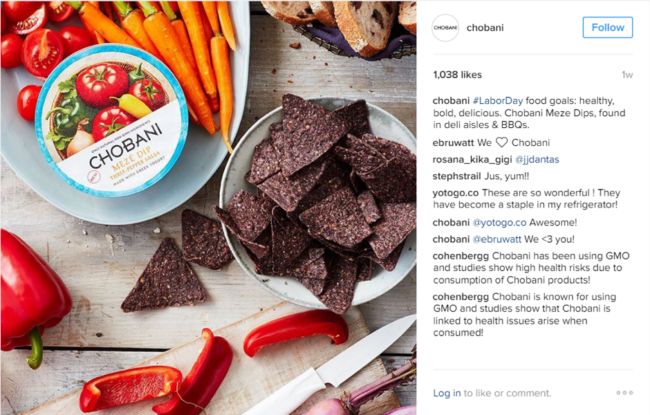Click the Chobani Meze Dip post photo

208,207
